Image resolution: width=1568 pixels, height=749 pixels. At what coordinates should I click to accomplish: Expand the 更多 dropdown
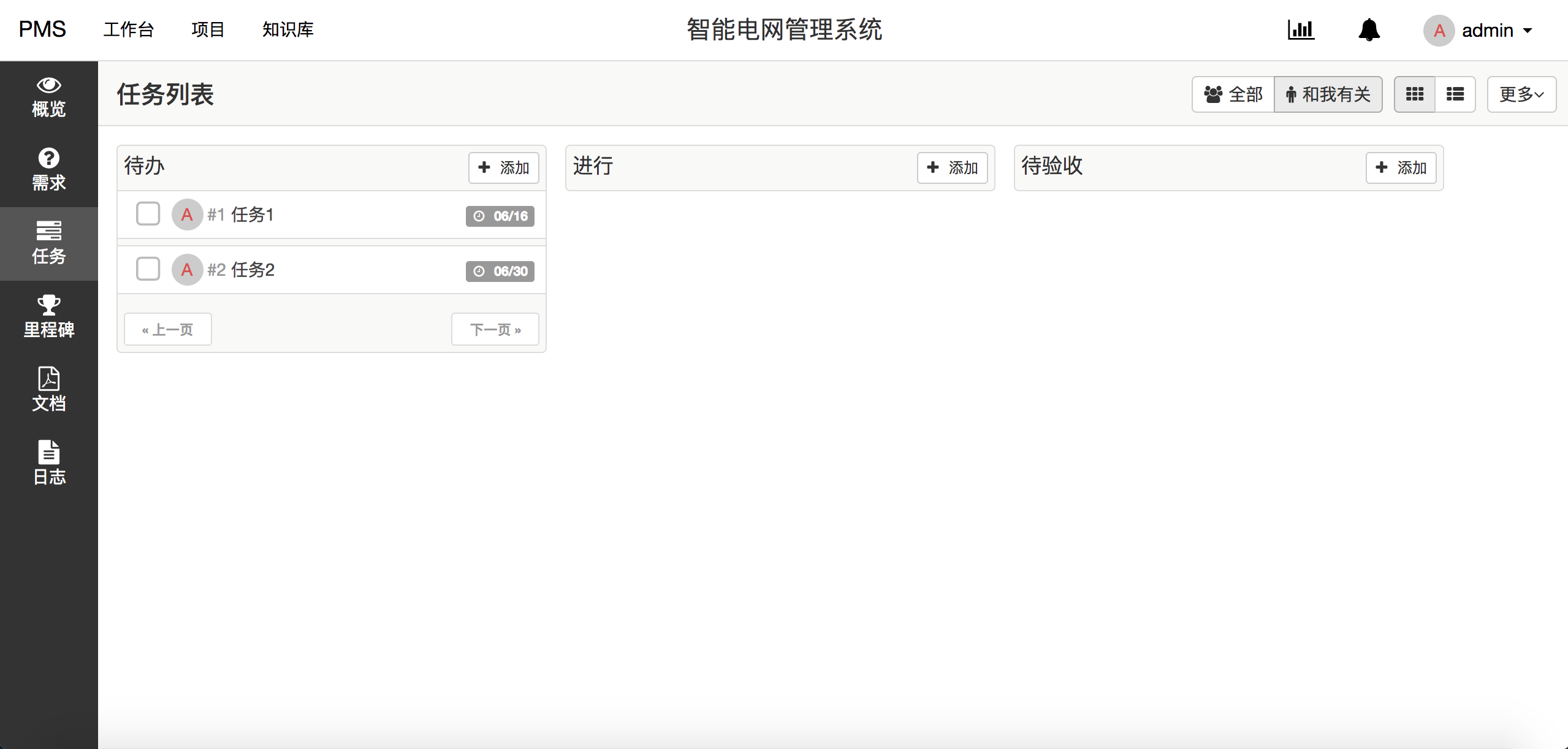click(1521, 94)
